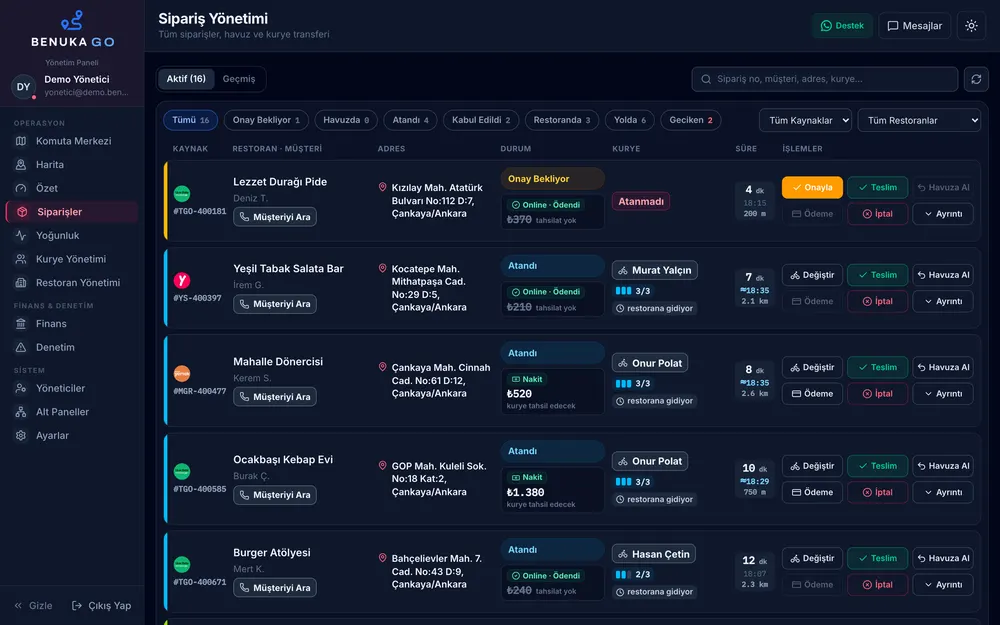Open the Tüm Kaynaklar dropdown
The image size is (1000, 625).
tap(805, 120)
